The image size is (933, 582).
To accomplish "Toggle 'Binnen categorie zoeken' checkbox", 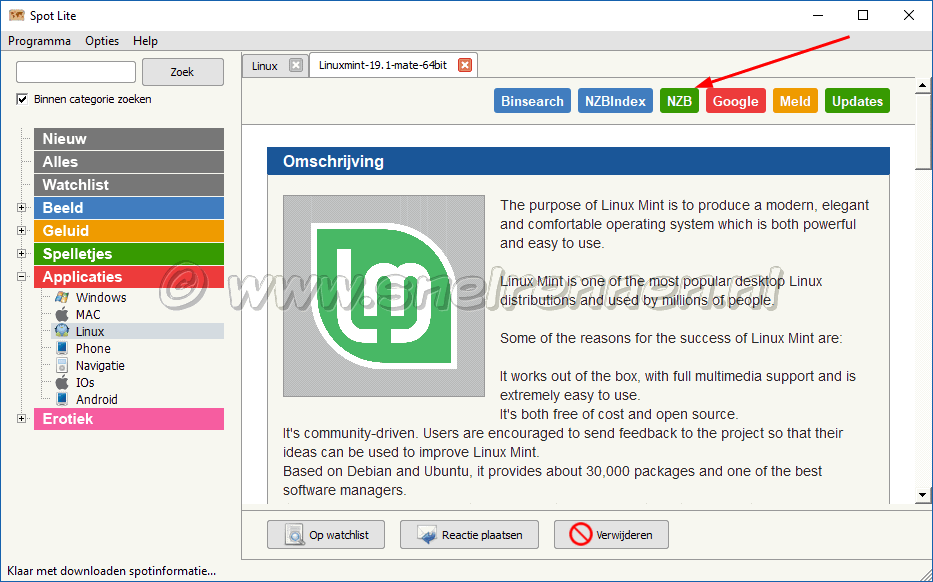I will 22,99.
